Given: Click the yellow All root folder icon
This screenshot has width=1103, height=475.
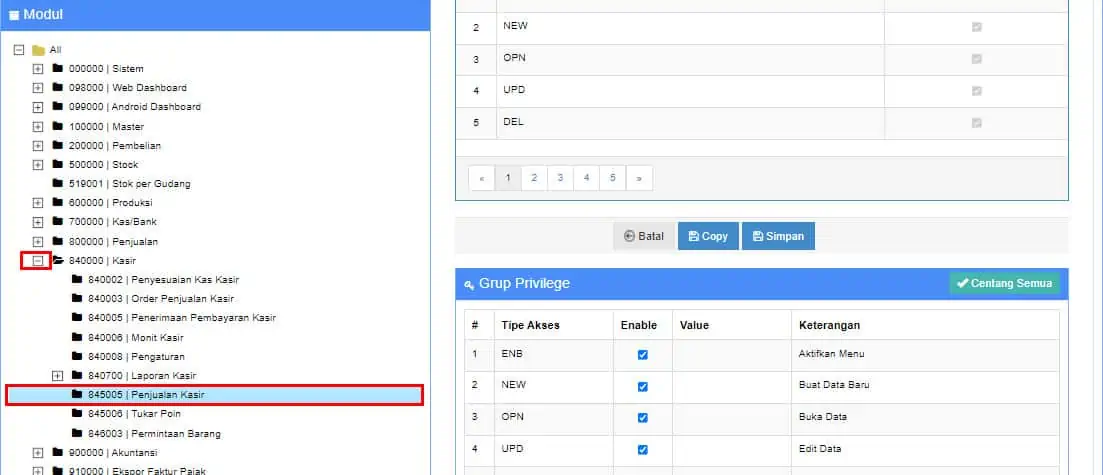Looking at the screenshot, I should pos(38,50).
